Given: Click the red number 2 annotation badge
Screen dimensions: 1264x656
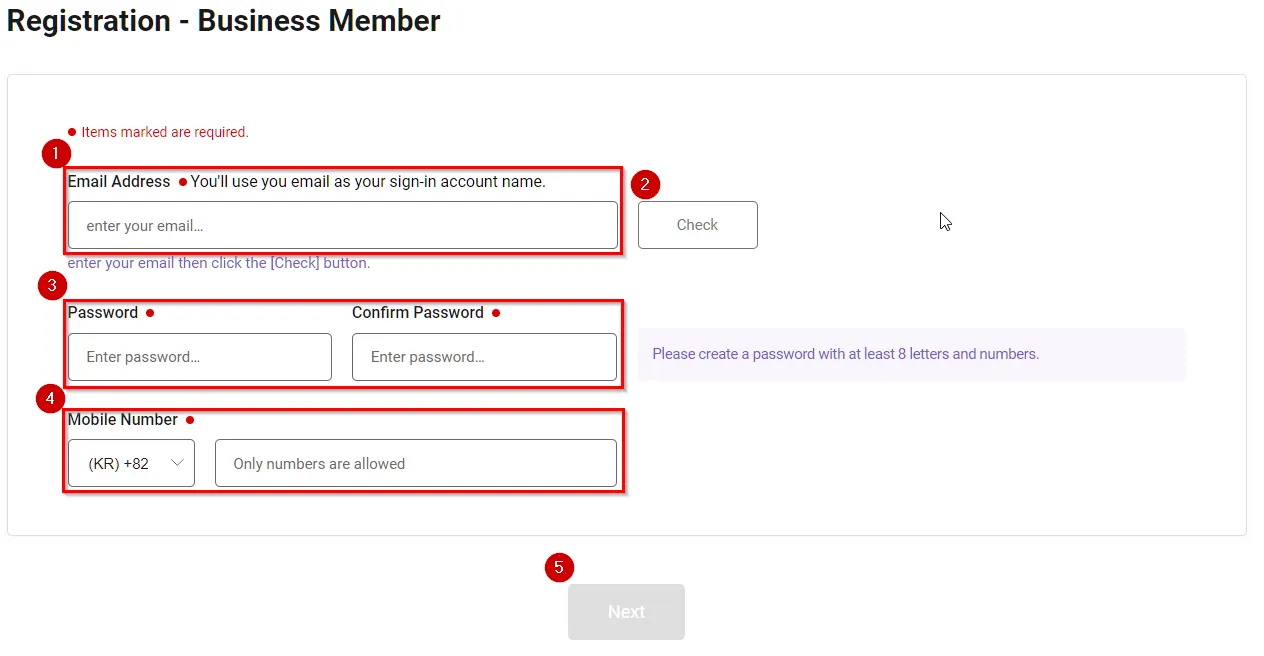Looking at the screenshot, I should [645, 184].
